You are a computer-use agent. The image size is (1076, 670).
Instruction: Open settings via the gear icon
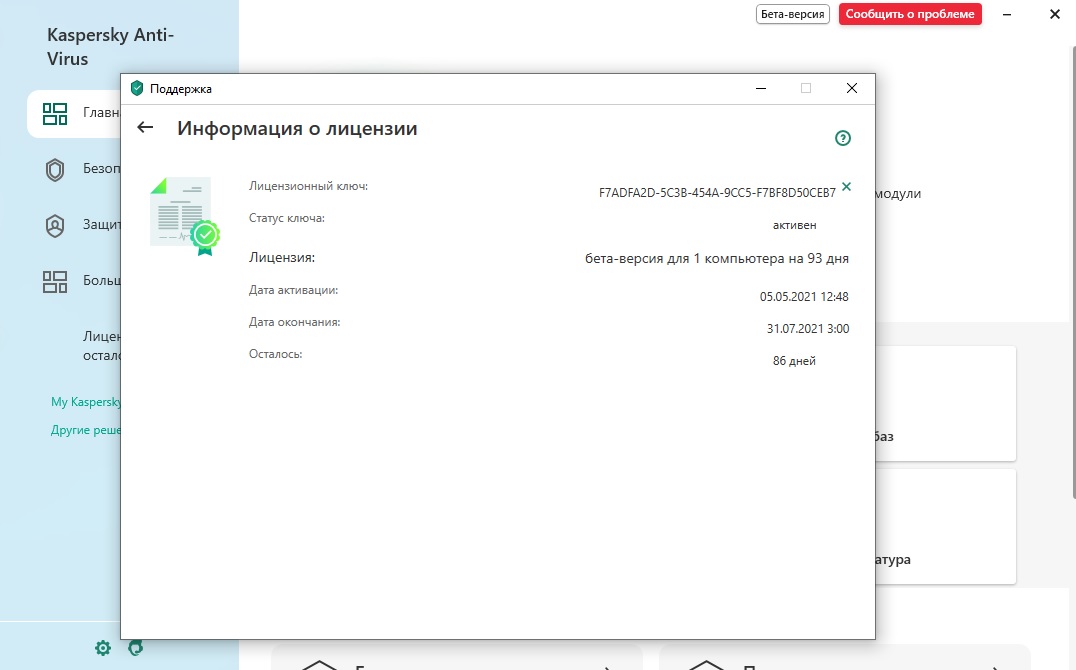click(x=103, y=648)
